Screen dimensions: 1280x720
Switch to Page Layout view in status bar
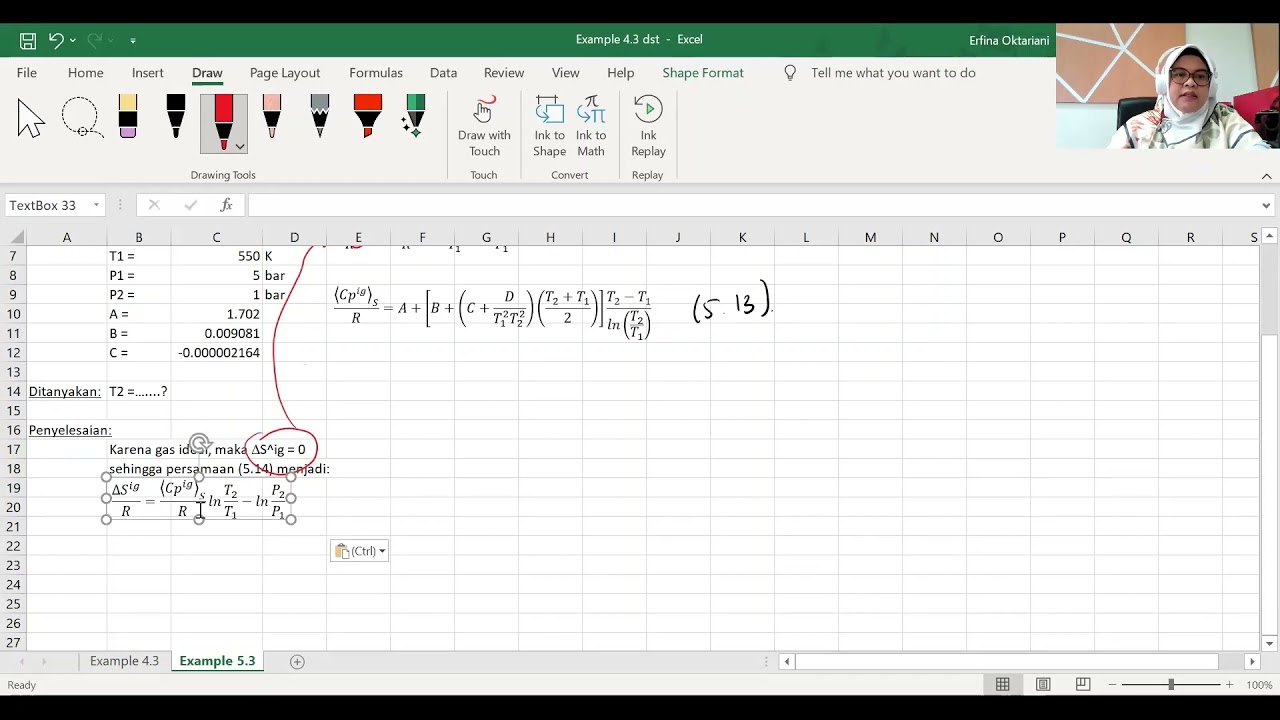pyautogui.click(x=1043, y=685)
